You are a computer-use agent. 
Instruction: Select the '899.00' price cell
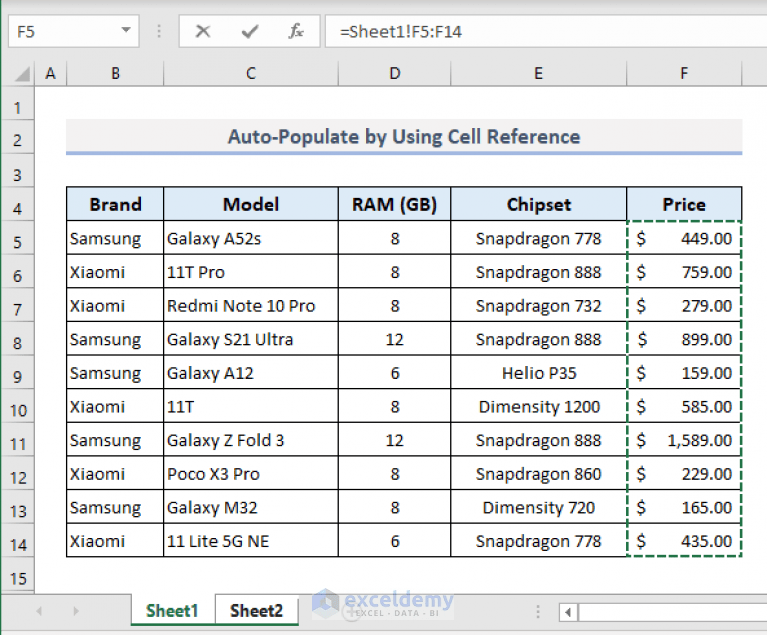pyautogui.click(x=684, y=340)
